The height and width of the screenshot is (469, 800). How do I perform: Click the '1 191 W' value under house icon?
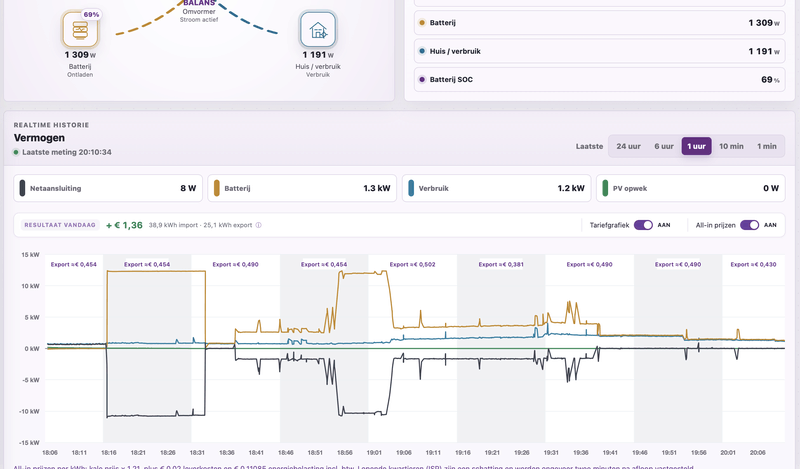click(x=318, y=55)
